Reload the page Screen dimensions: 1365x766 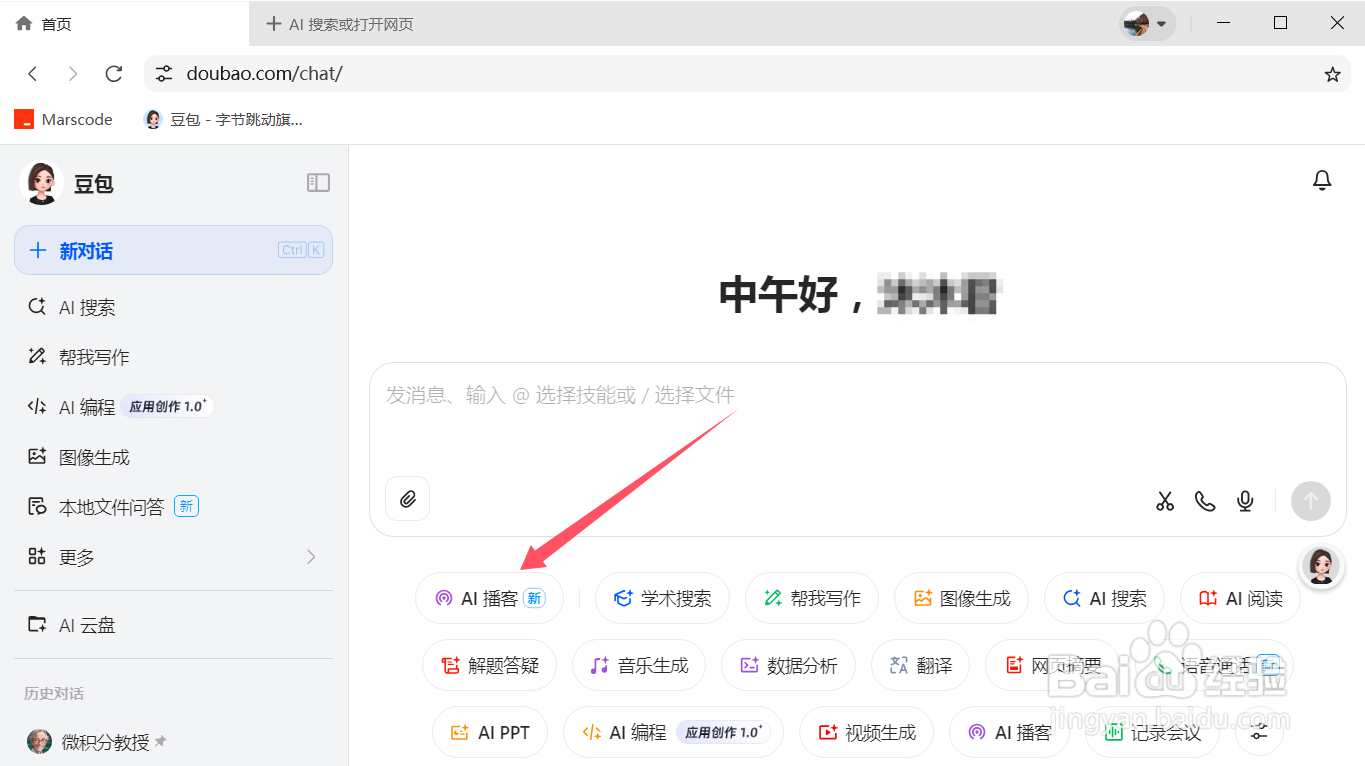pyautogui.click(x=114, y=74)
